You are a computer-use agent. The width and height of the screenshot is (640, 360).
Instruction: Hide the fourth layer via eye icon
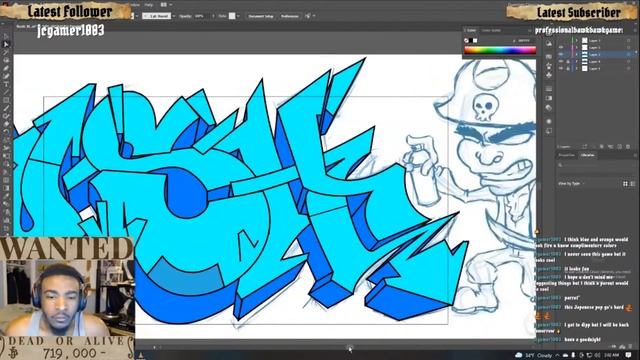561,61
